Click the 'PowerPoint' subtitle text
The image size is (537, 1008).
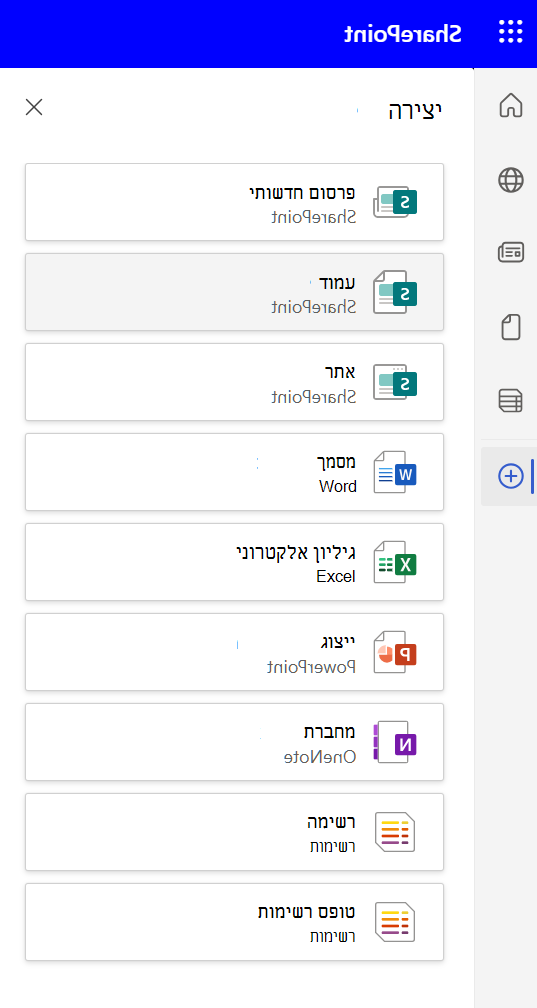312,667
